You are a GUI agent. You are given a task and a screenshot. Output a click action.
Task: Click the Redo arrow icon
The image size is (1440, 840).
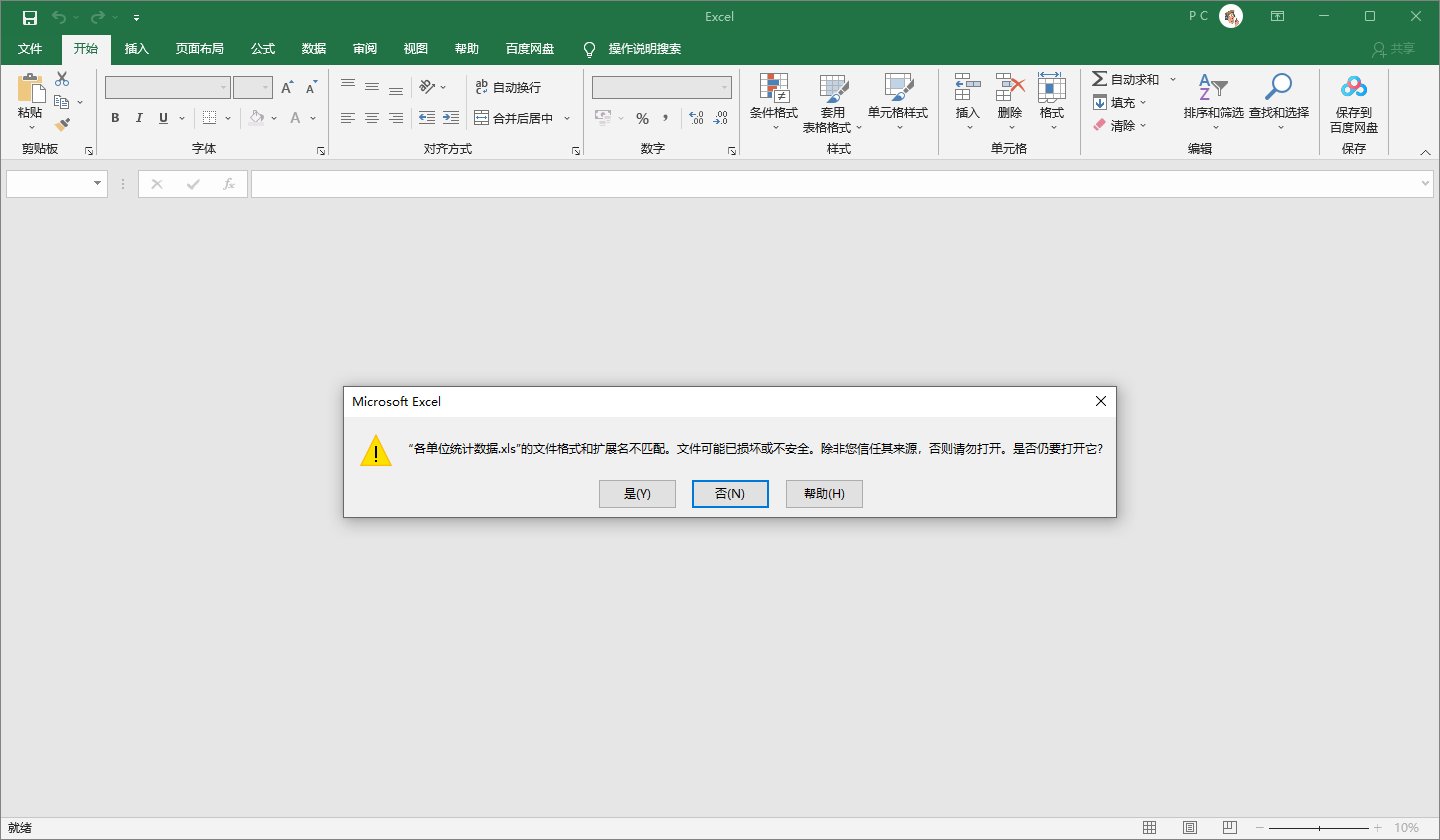pyautogui.click(x=98, y=17)
